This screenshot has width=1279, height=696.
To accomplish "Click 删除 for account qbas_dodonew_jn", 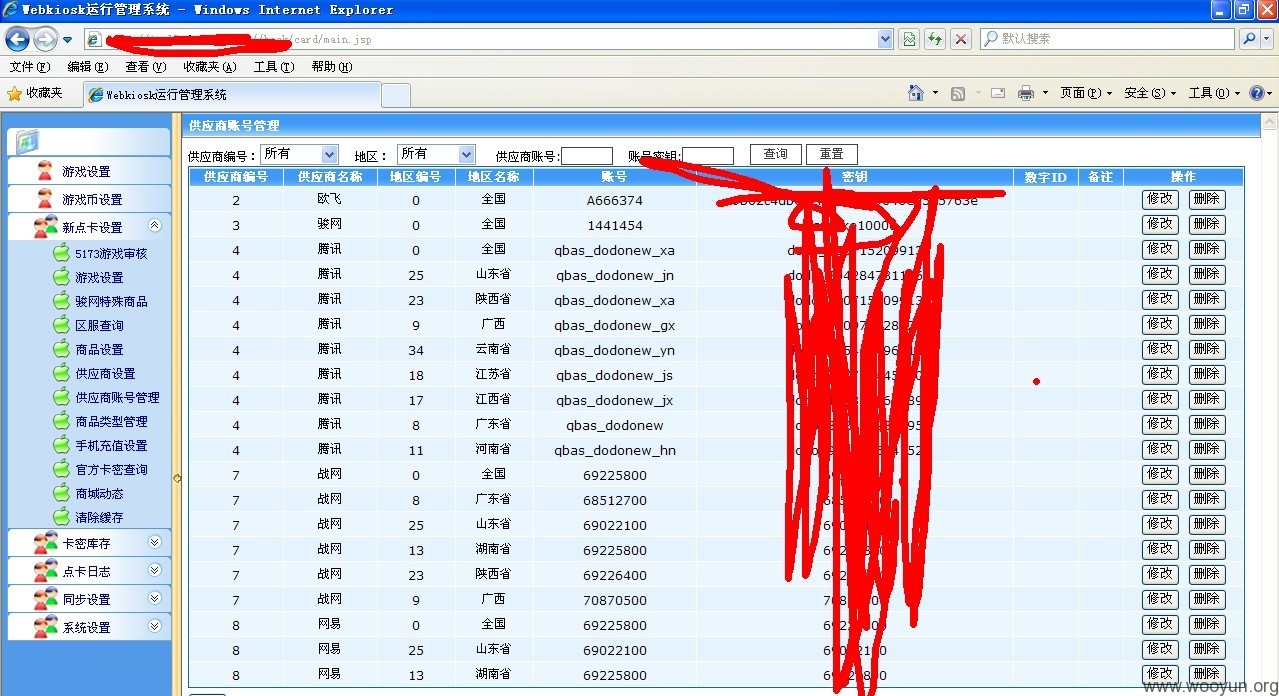I will click(x=1206, y=274).
